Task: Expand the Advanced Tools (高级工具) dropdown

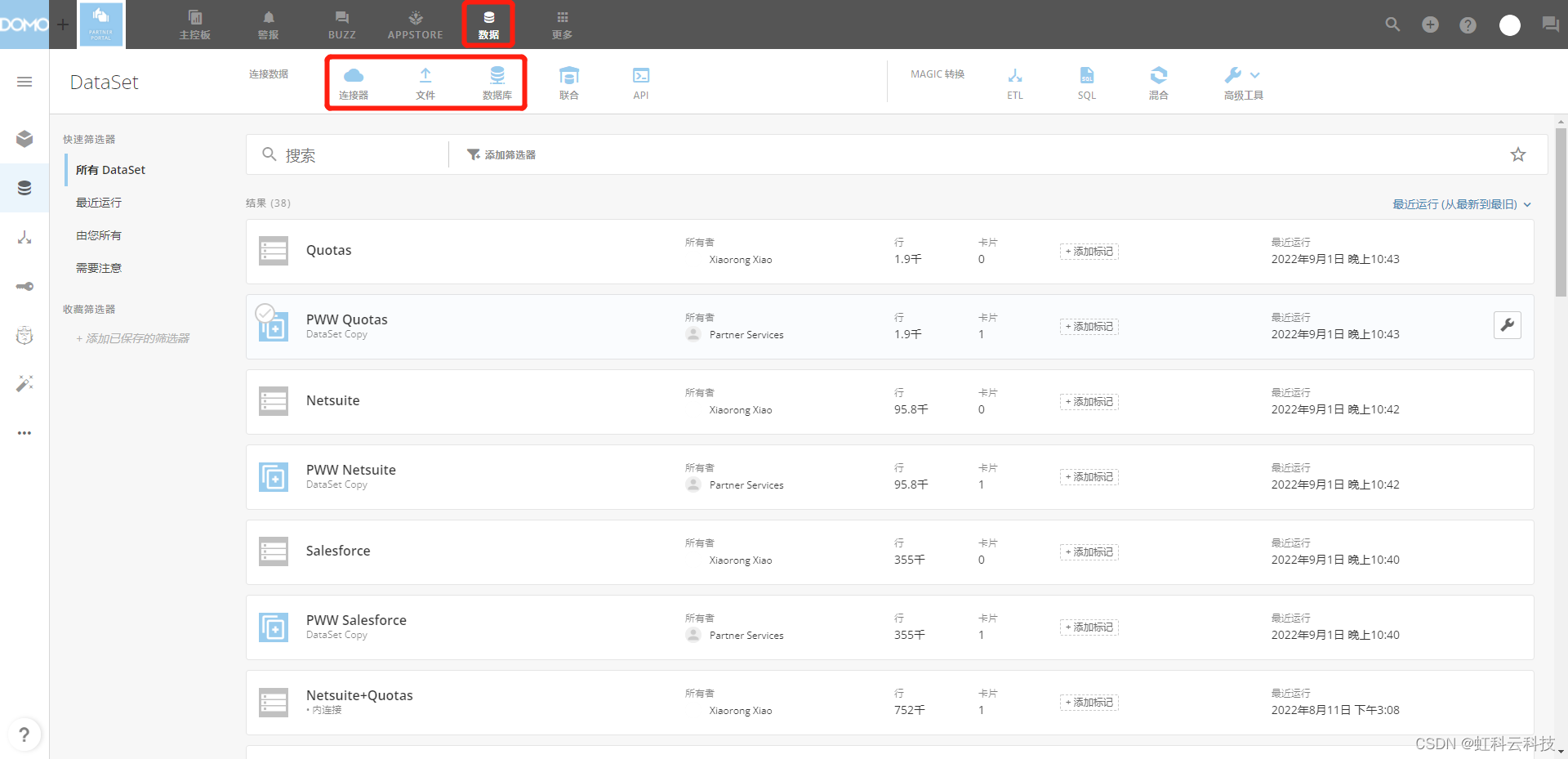Action: click(x=1243, y=83)
